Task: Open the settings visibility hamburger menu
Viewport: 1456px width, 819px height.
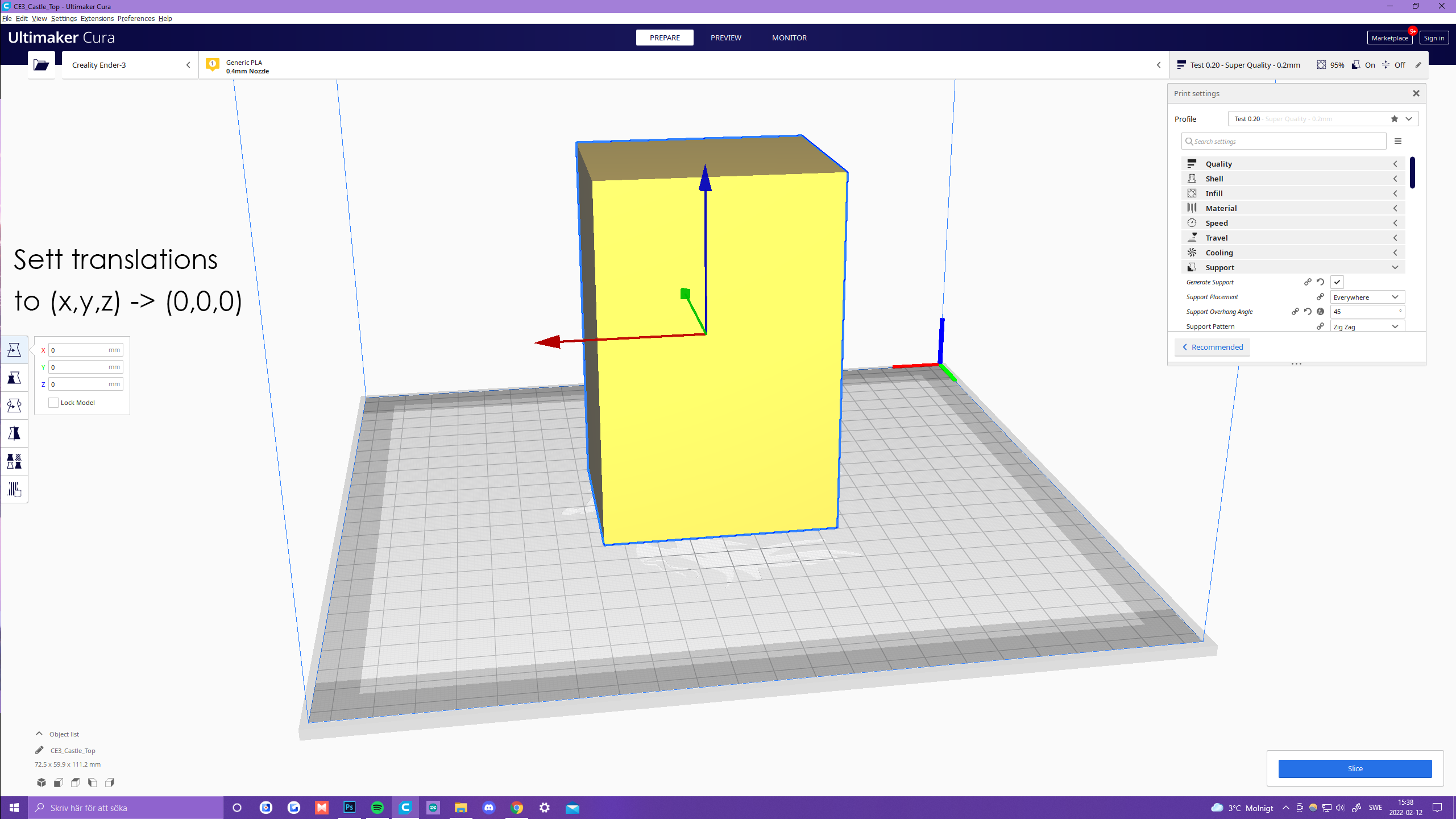Action: point(1398,141)
